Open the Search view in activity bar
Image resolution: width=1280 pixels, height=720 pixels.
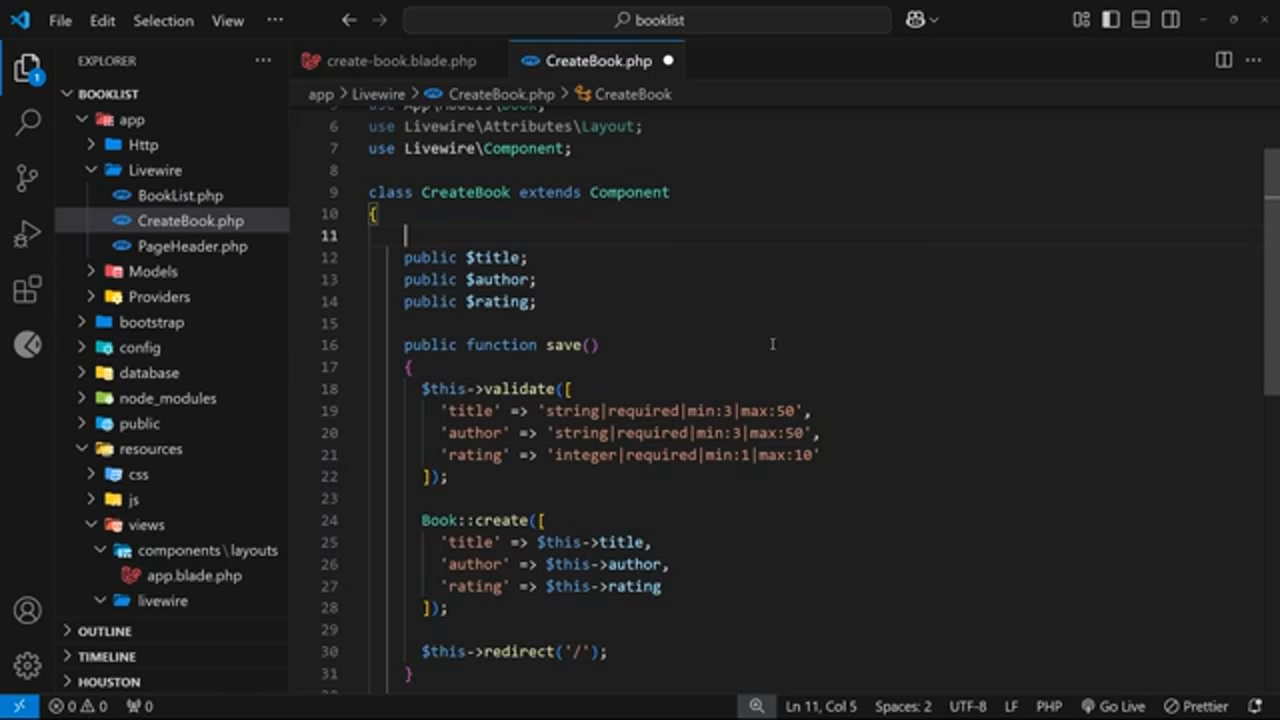pos(27,123)
